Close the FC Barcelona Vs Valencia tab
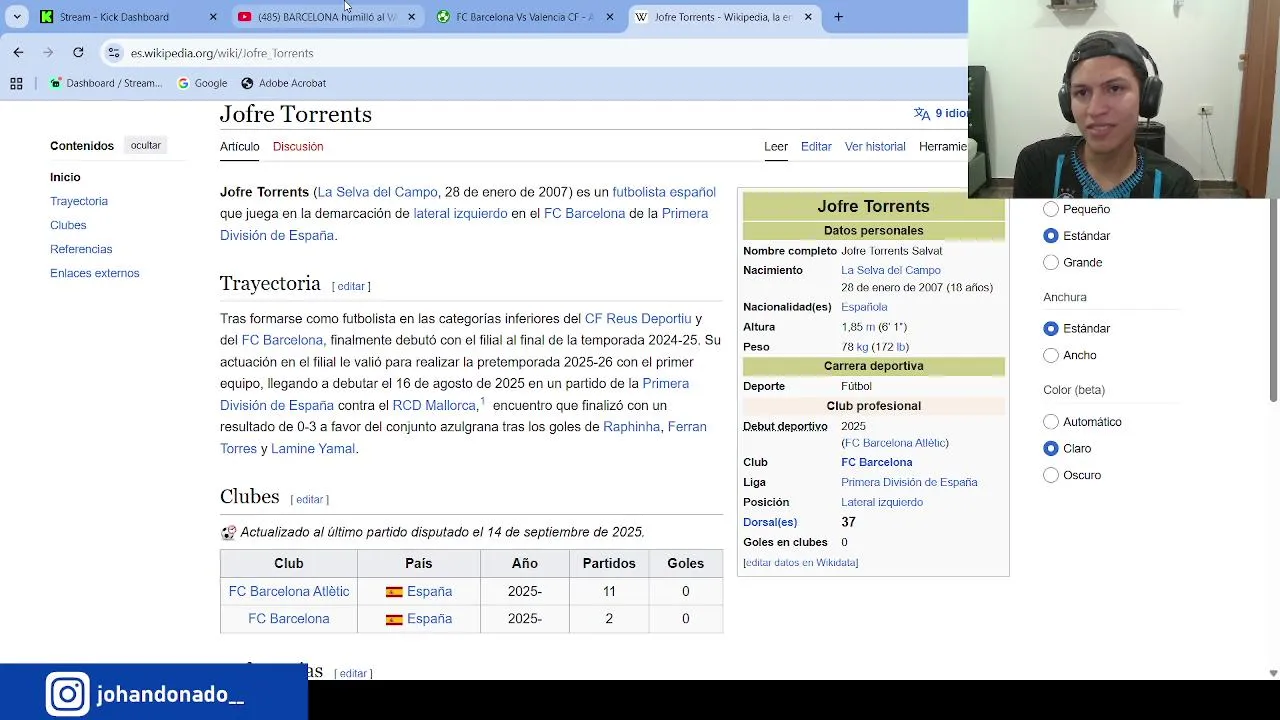Image resolution: width=1280 pixels, height=720 pixels. pos(610,17)
